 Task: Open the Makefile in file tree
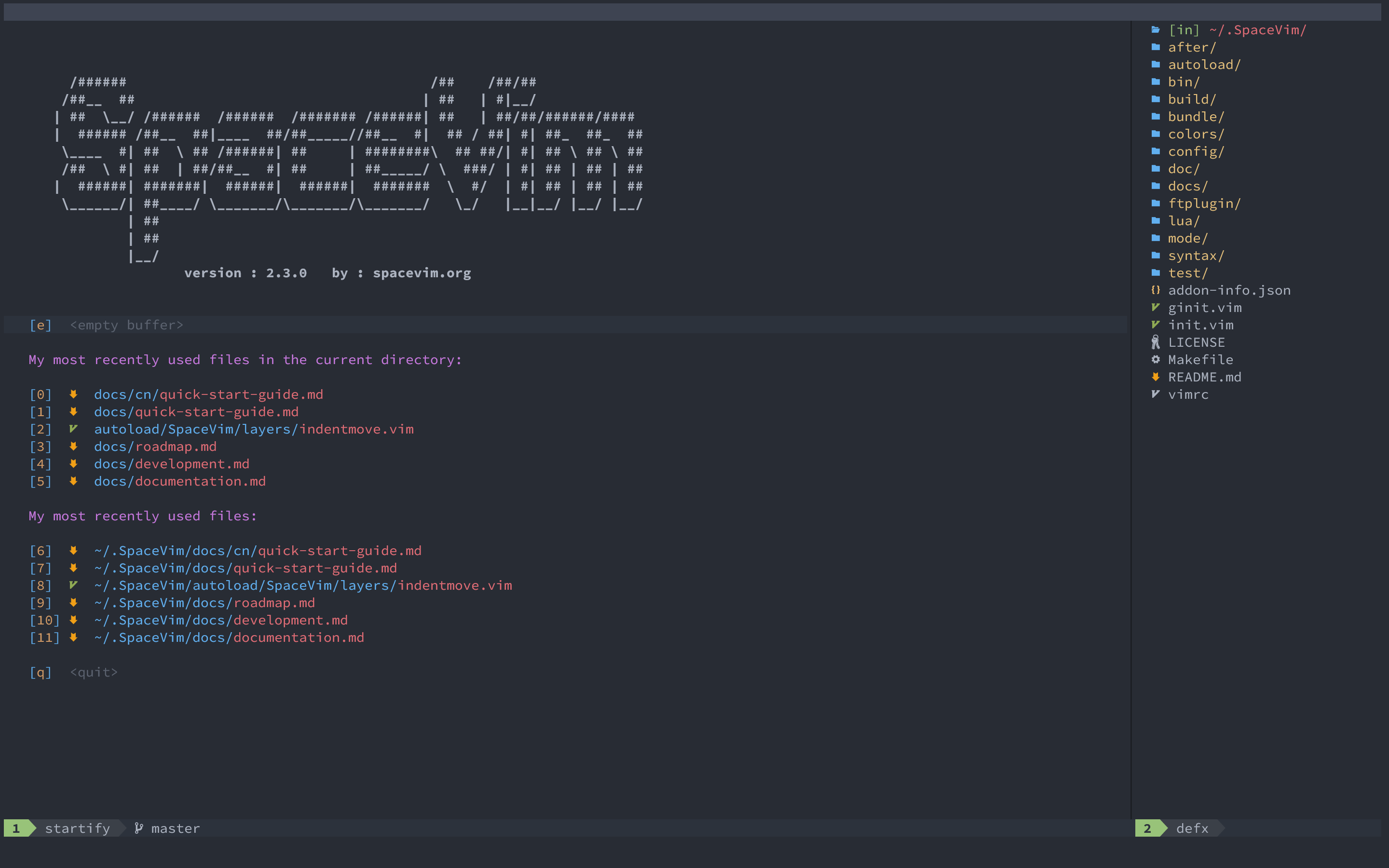pyautogui.click(x=1200, y=360)
